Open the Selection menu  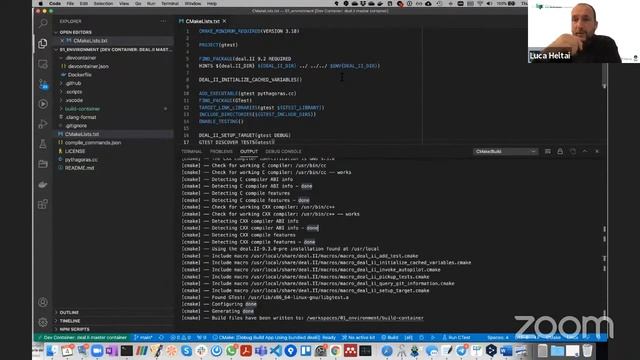coord(103,4)
